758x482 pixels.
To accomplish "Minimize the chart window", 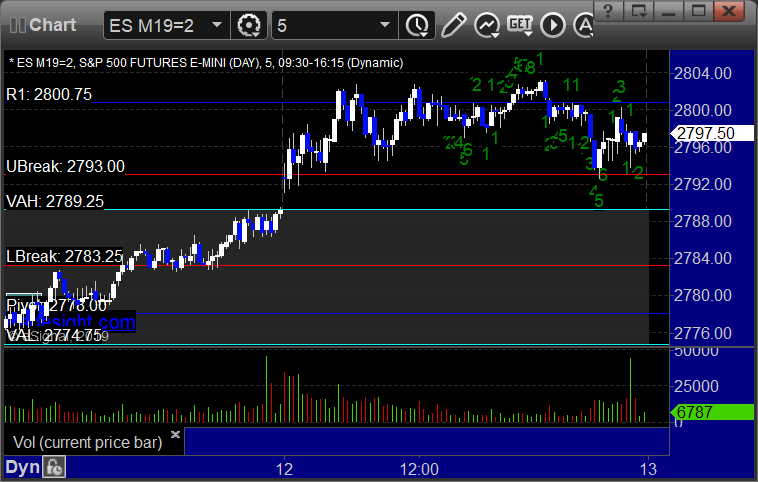I will [669, 11].
